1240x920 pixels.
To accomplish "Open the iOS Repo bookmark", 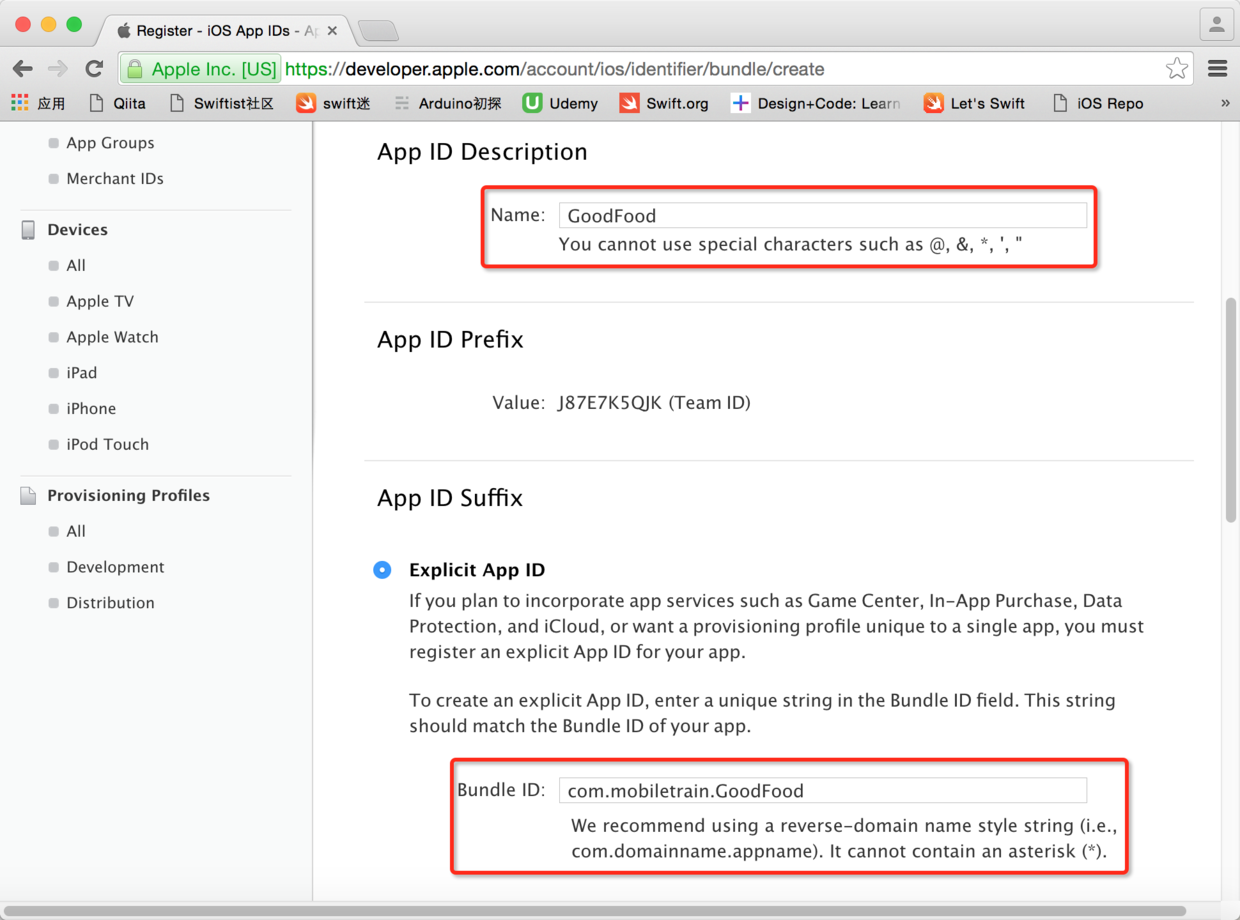I will (x=1097, y=103).
